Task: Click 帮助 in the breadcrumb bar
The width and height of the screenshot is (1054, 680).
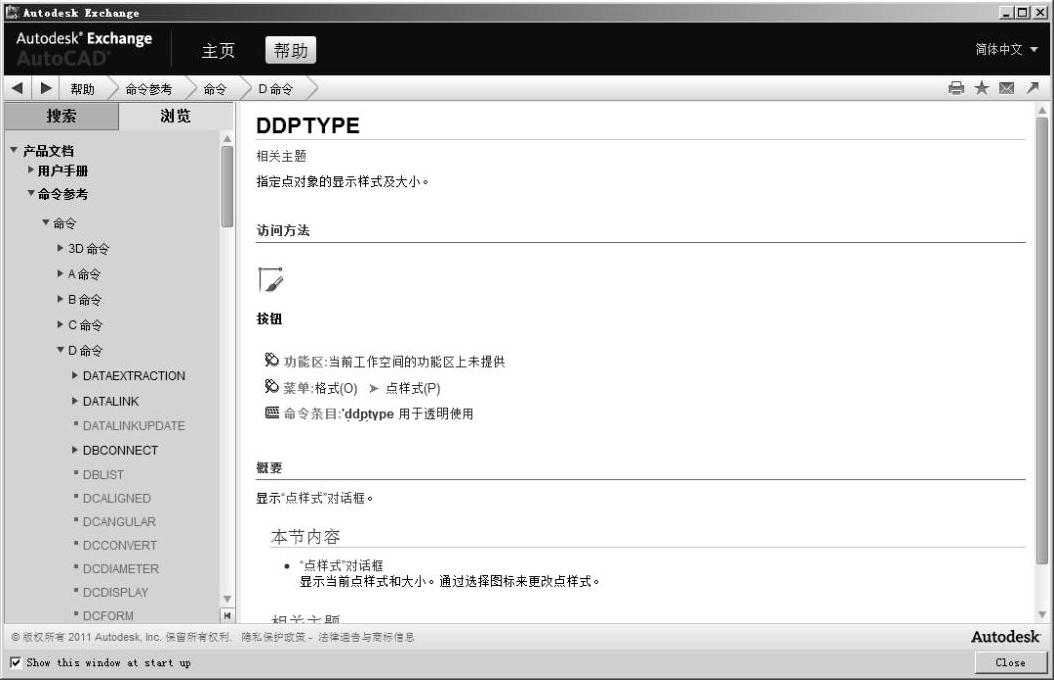Action: click(x=83, y=89)
